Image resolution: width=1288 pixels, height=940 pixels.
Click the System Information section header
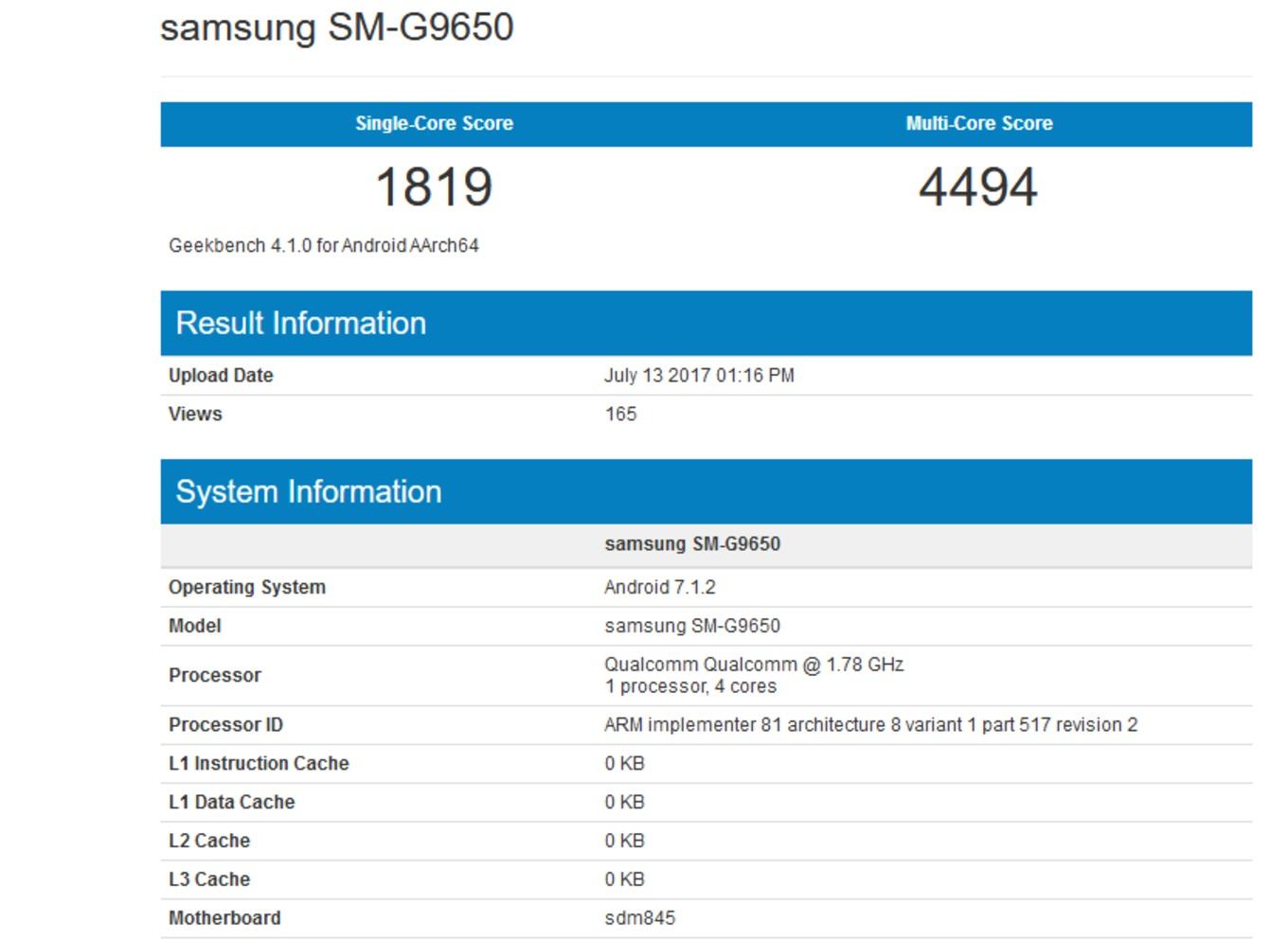707,491
